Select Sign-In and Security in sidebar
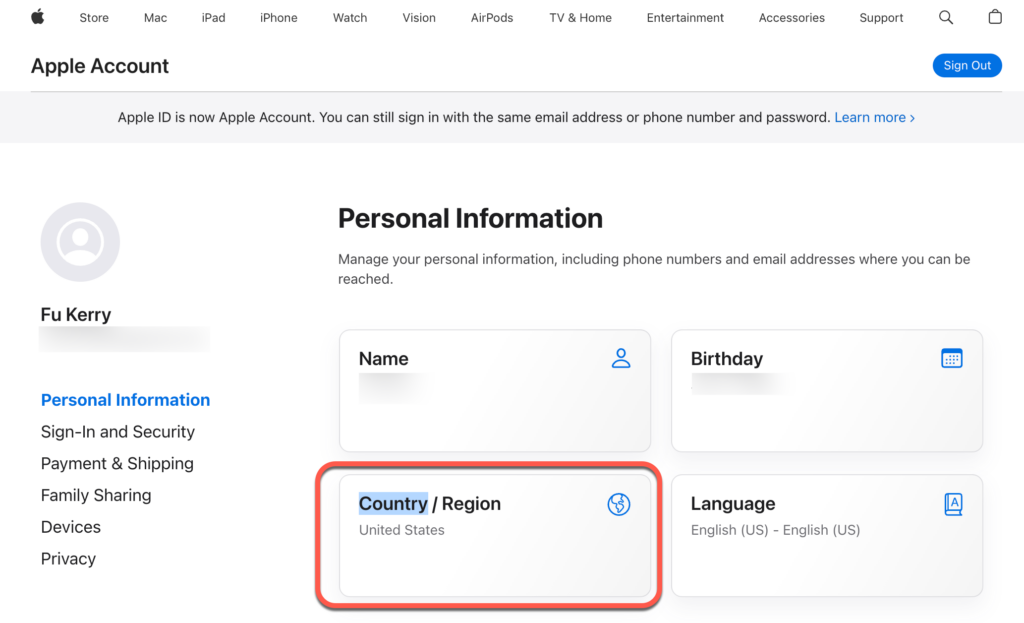This screenshot has width=1024, height=623. coord(118,432)
